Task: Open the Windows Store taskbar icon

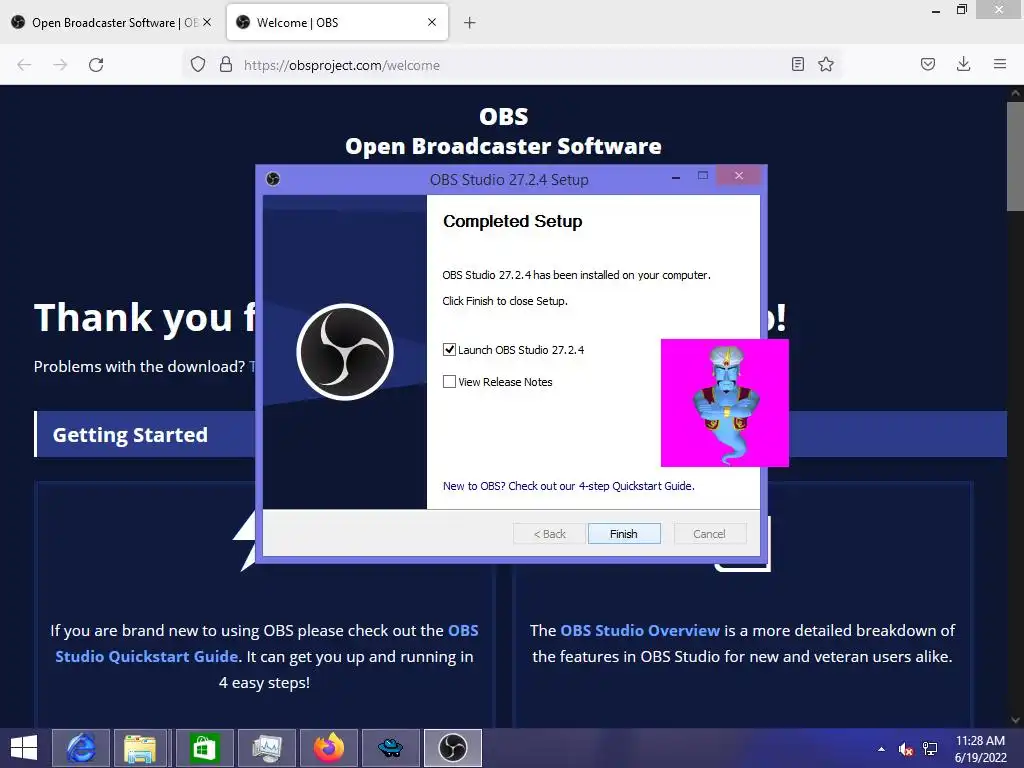Action: [x=204, y=748]
